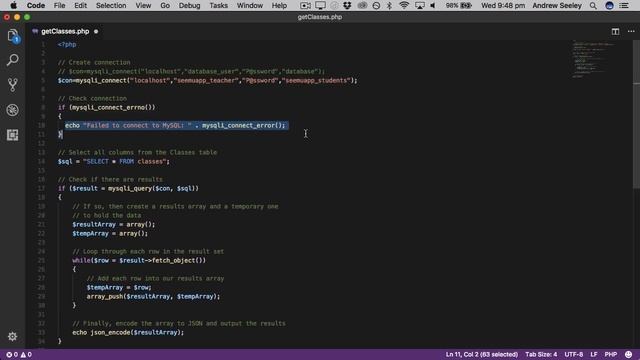Click the unsaved dot on getClasses.php tab
Viewport: 640px width, 360px height.
pos(96,31)
